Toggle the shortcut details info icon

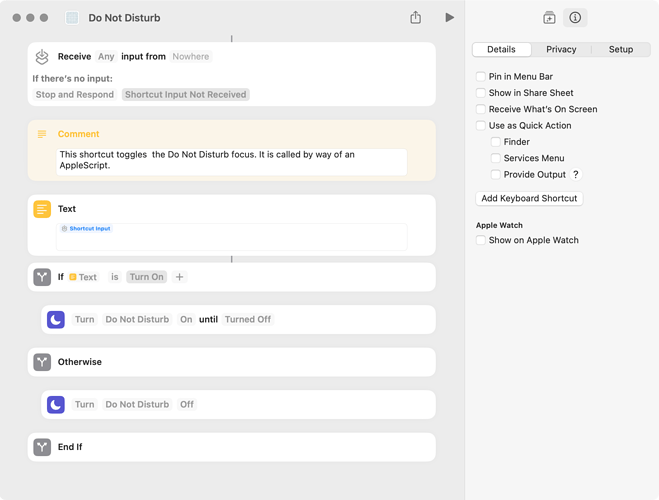tap(575, 18)
